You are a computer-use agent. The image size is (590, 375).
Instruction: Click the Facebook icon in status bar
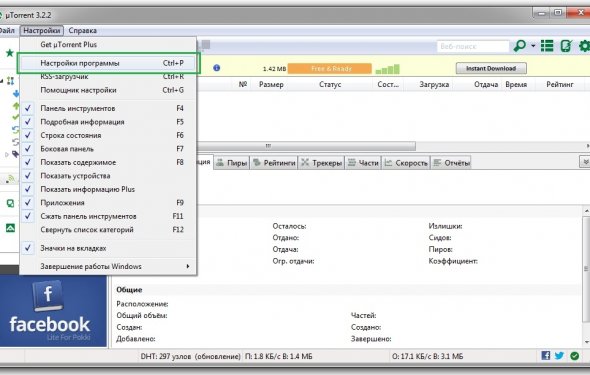click(546, 355)
